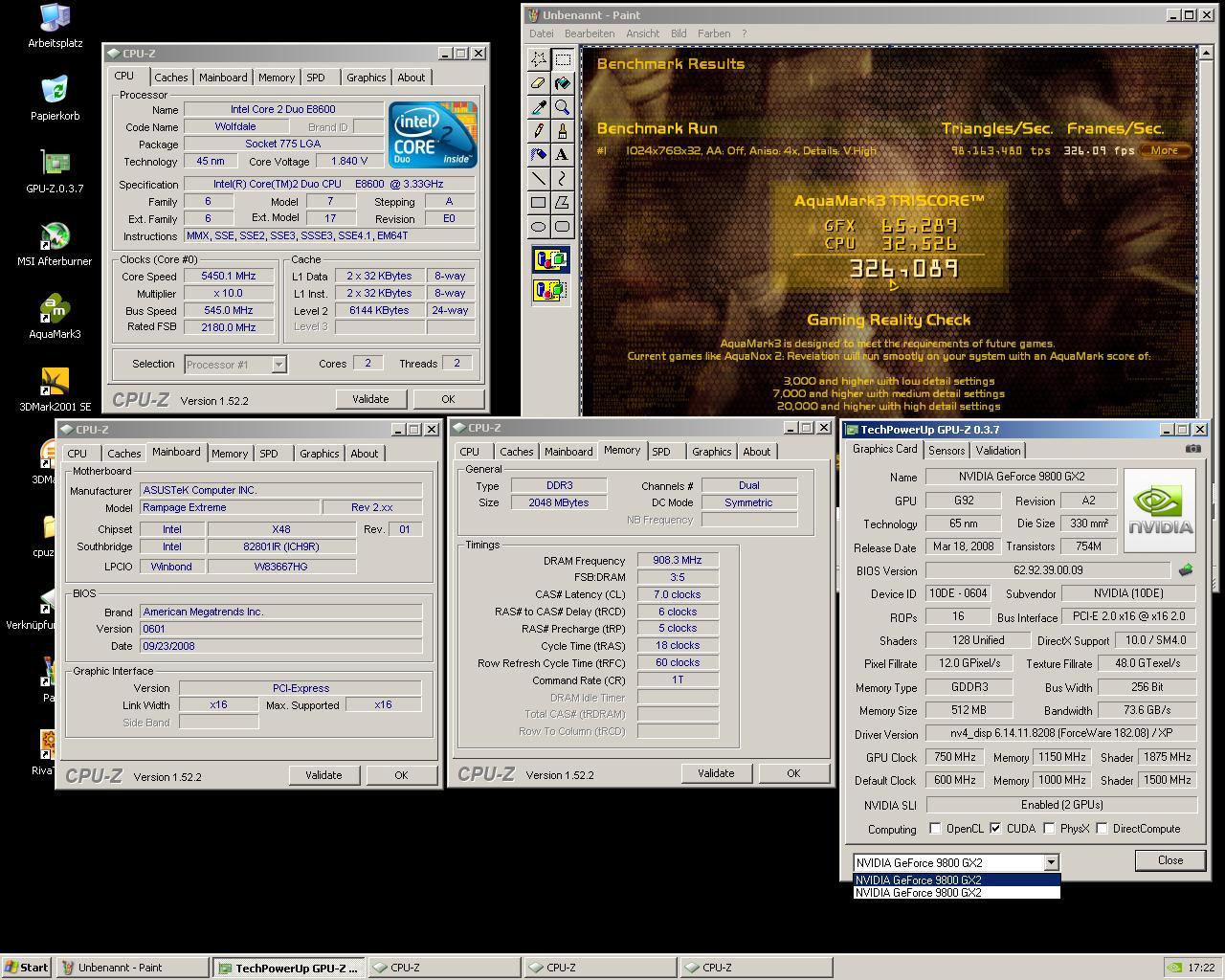Screen dimensions: 1225x980
Task: Open the Graphics tab in the Mainboard CPU-Z window
Action: tap(320, 454)
